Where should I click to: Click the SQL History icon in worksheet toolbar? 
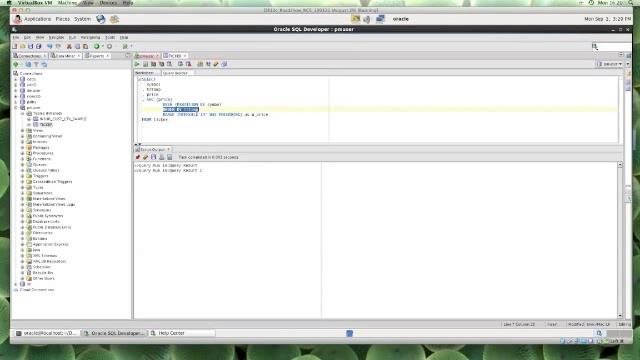[224, 64]
